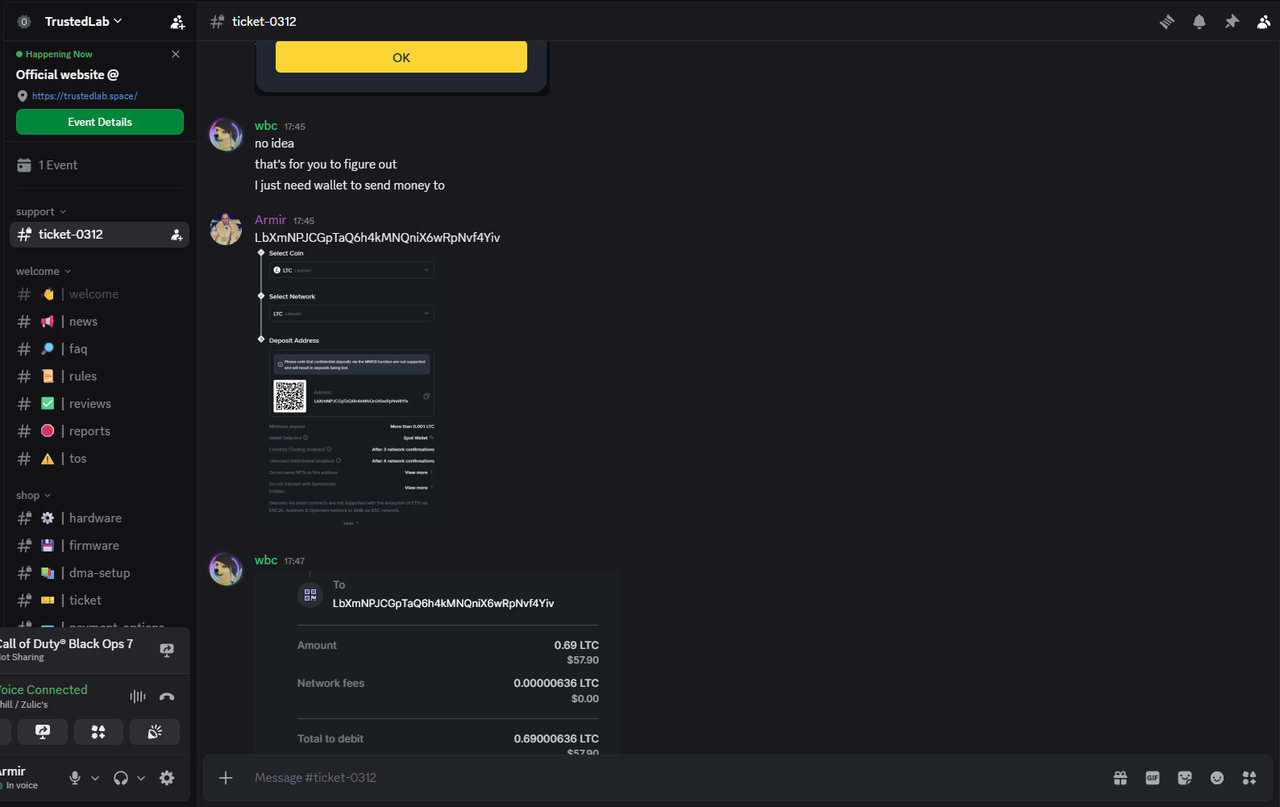1280x807 pixels.
Task: Open the Activities launcher in voice panel
Action: (98, 732)
